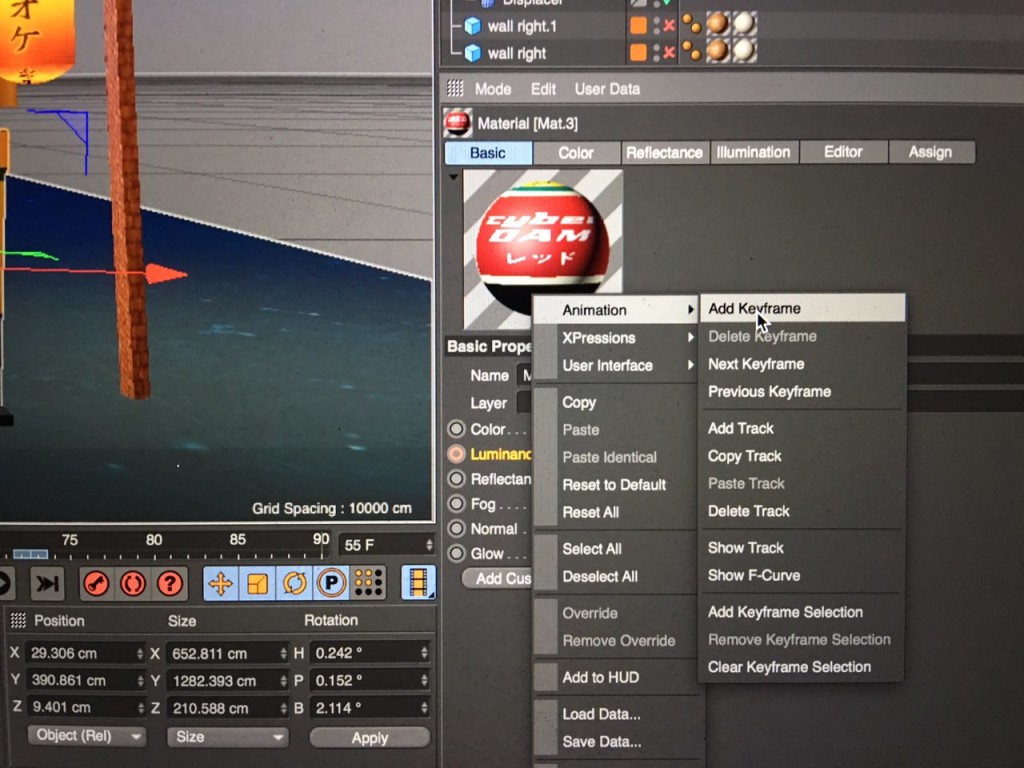Click the Apply button
The height and width of the screenshot is (768, 1024).
(x=370, y=737)
